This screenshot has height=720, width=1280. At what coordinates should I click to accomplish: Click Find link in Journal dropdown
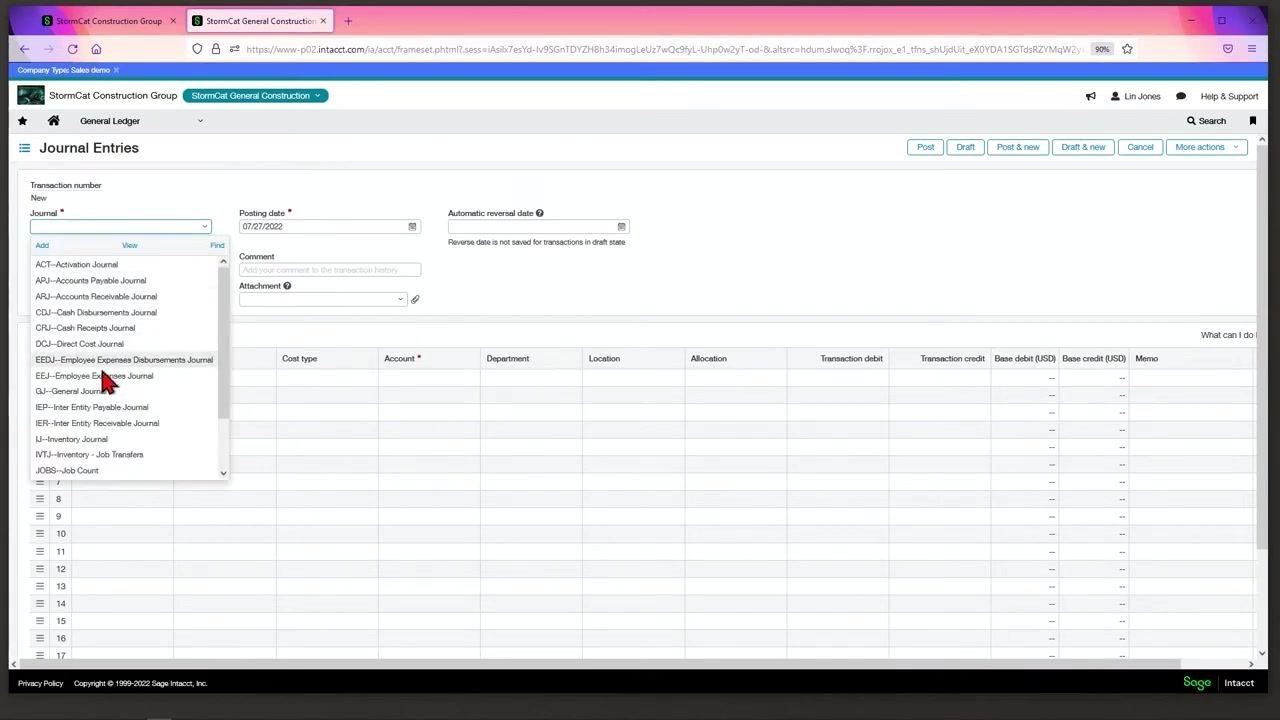click(217, 245)
